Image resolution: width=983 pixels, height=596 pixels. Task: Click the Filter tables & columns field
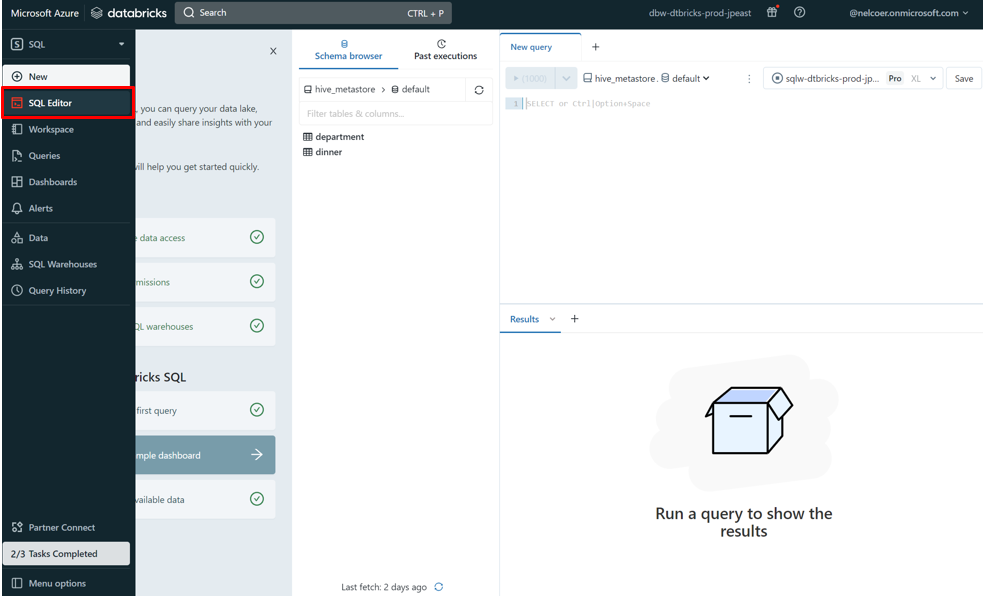(x=395, y=113)
